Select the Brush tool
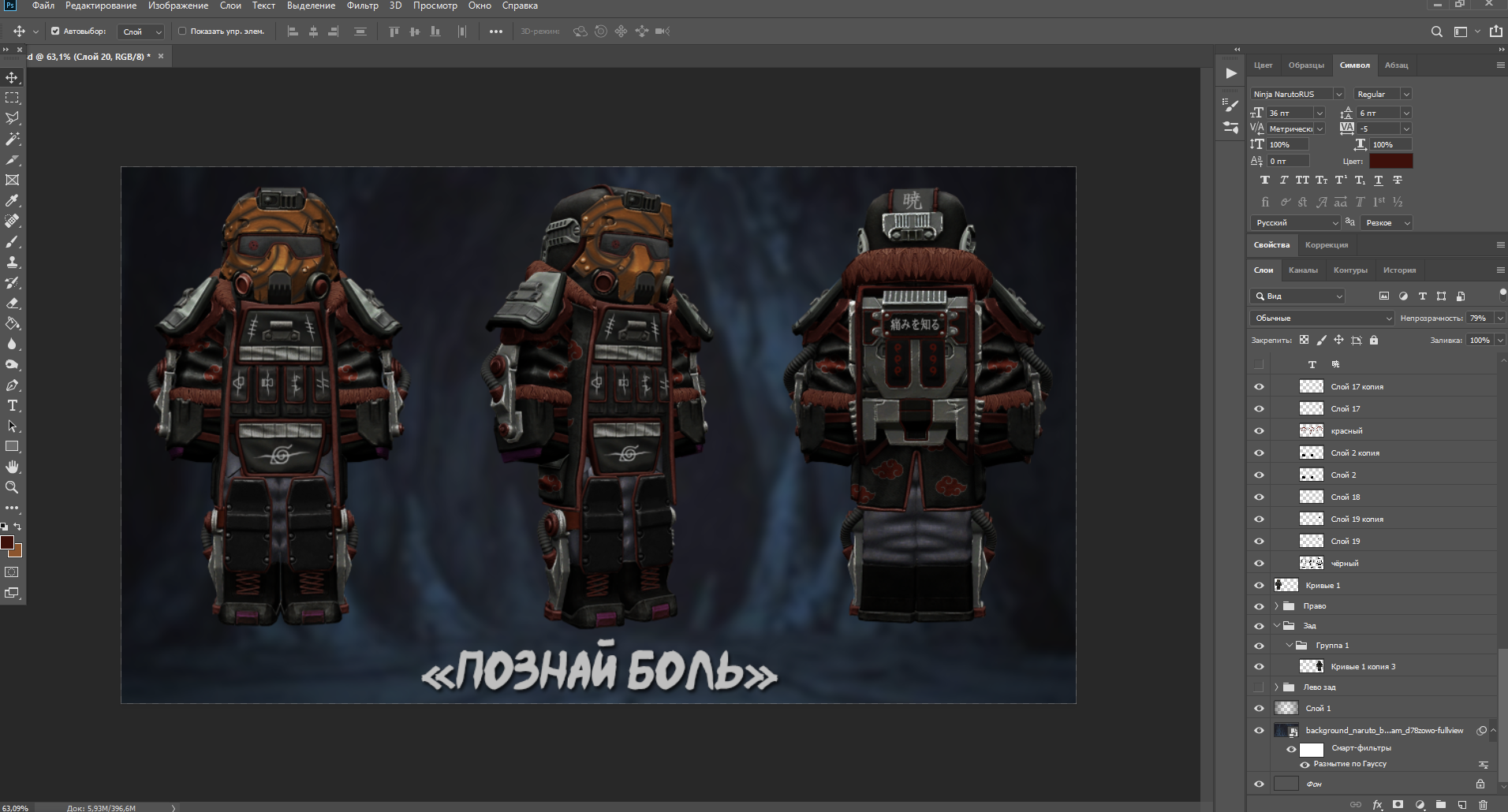 point(12,241)
